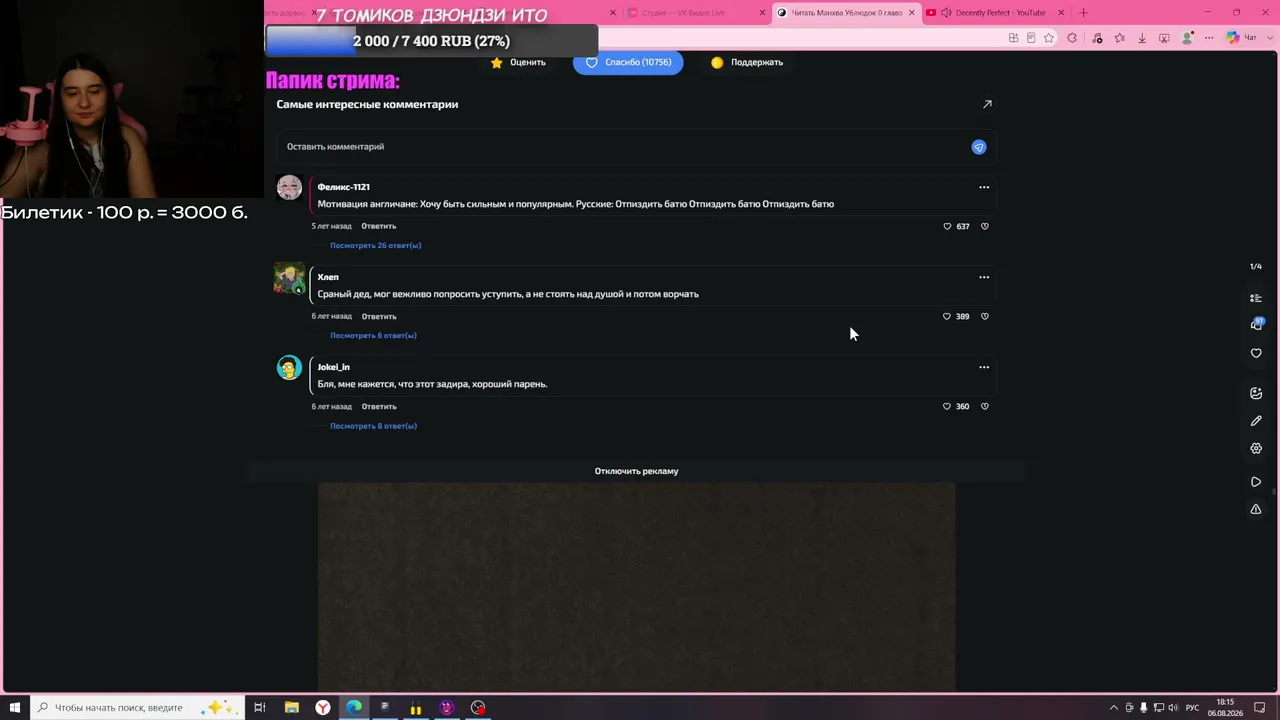Click the heart icon in the reader sidebar
The height and width of the screenshot is (720, 1280).
point(1256,353)
